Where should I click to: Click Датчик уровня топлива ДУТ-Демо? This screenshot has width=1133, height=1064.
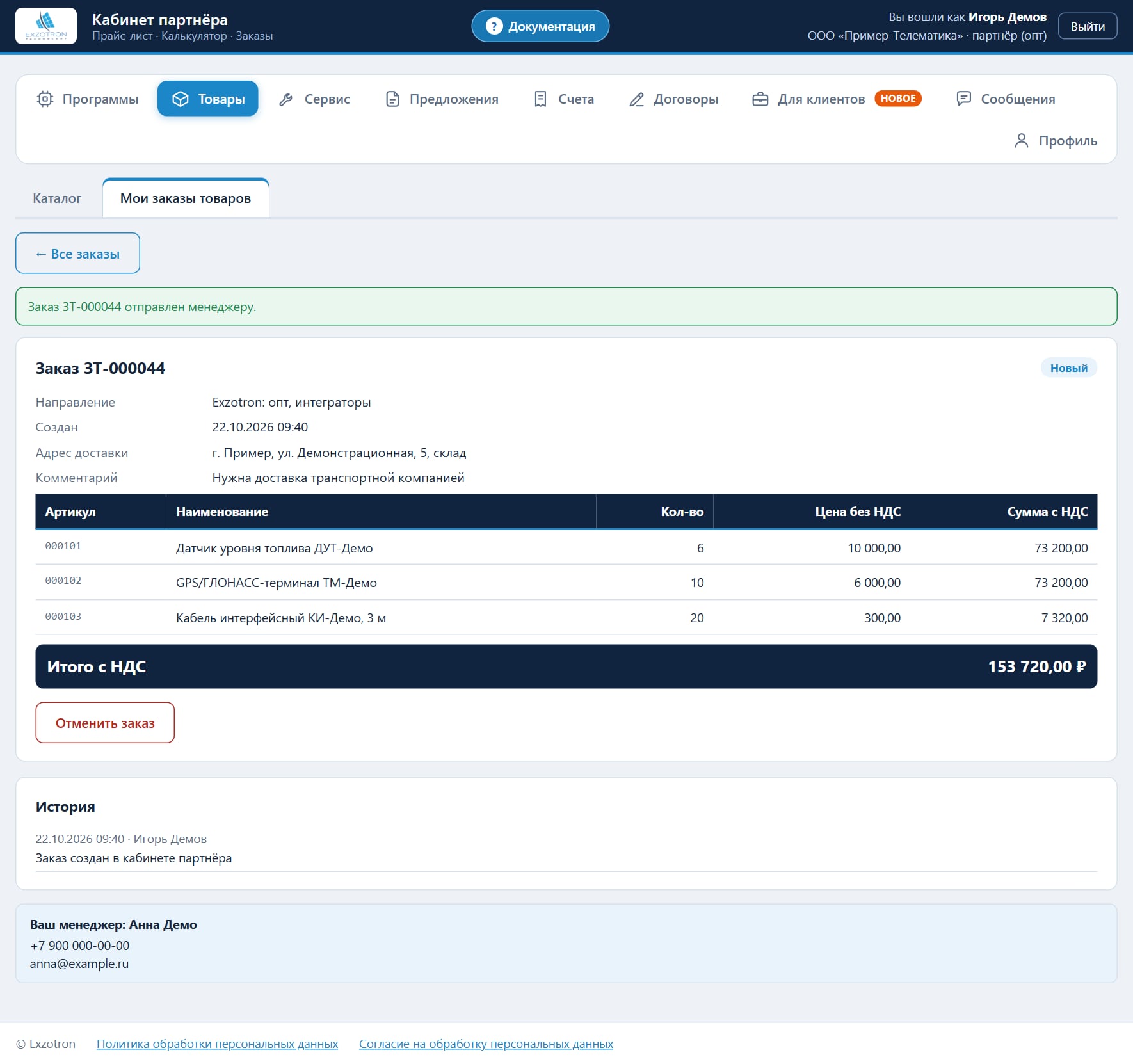click(x=274, y=548)
